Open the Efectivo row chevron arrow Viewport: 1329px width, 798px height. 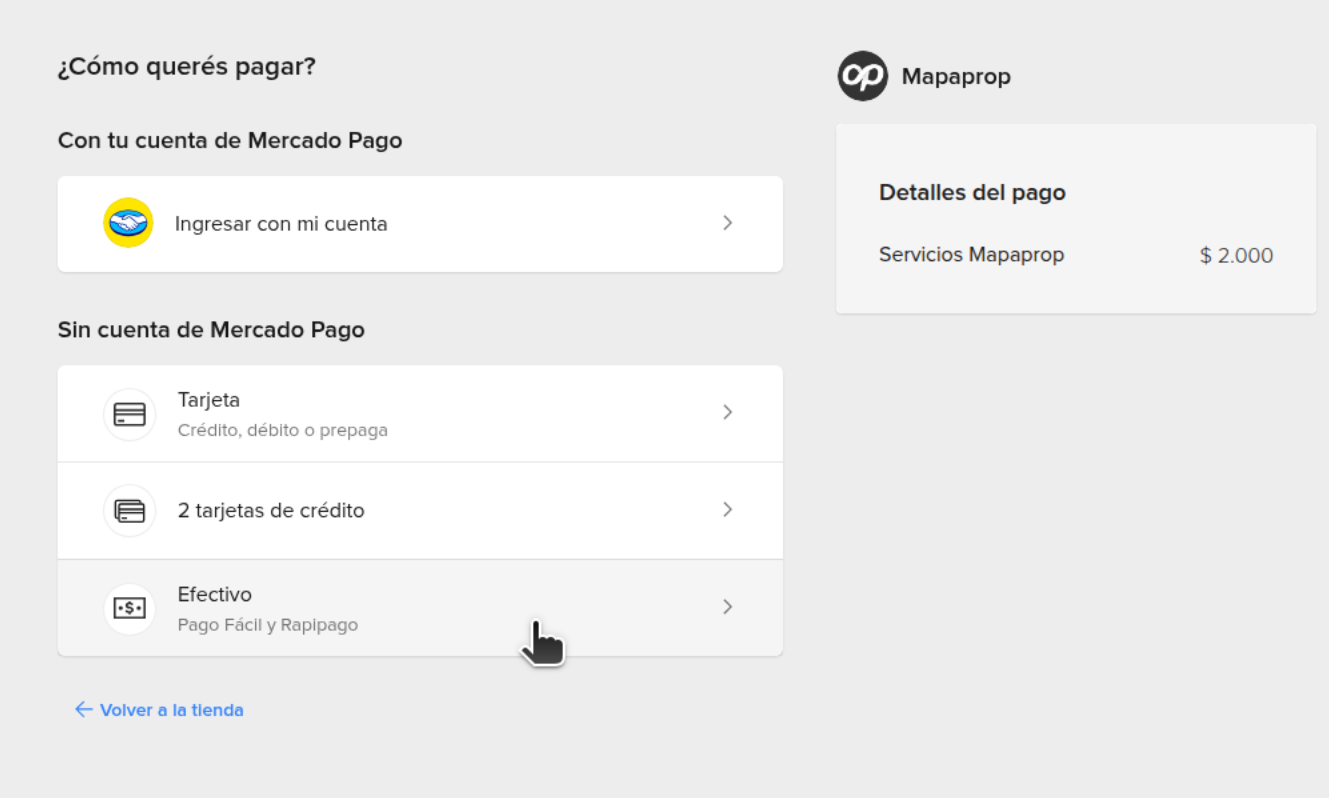click(728, 606)
